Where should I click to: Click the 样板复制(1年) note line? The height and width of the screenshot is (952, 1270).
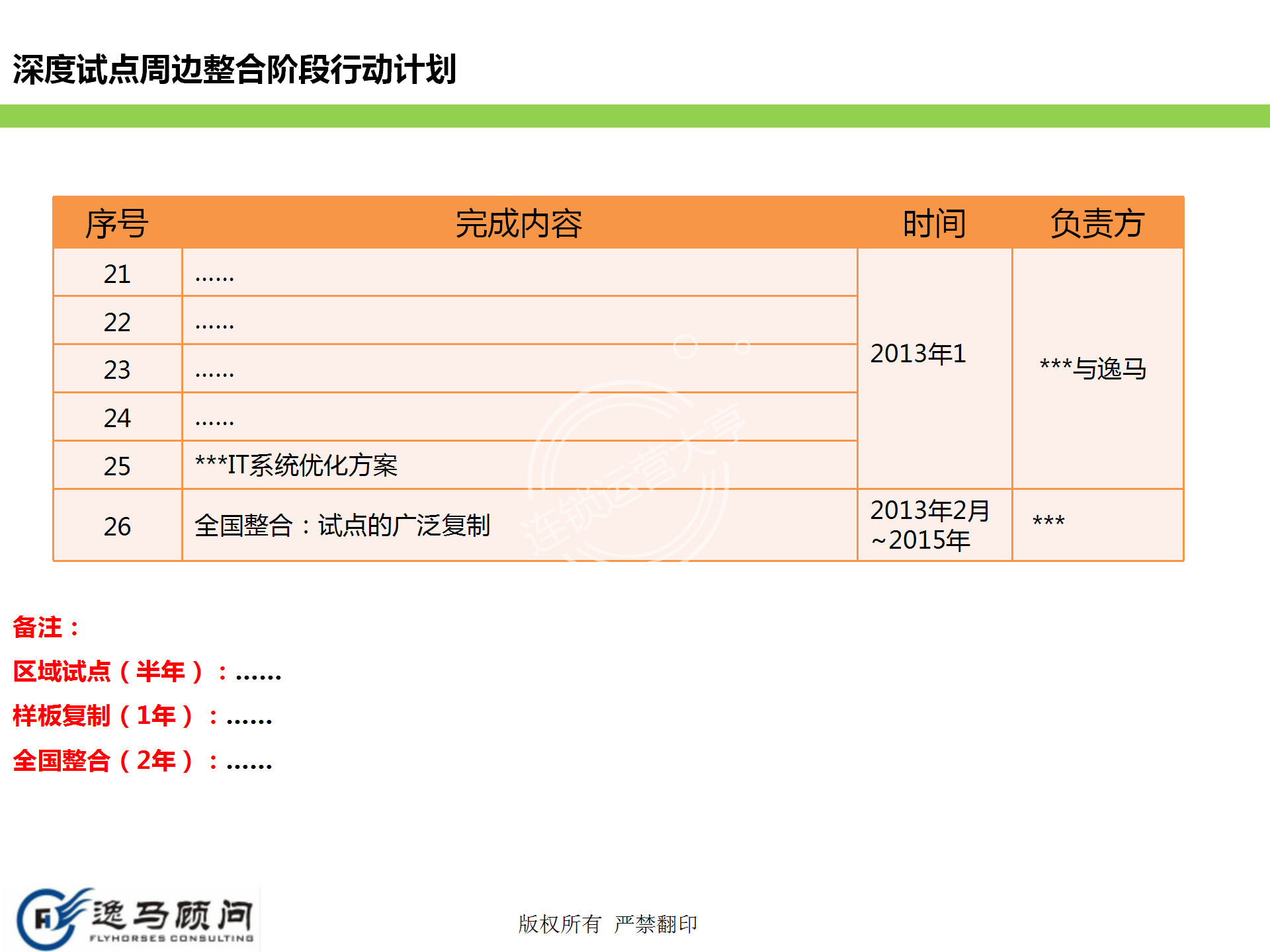tap(142, 716)
